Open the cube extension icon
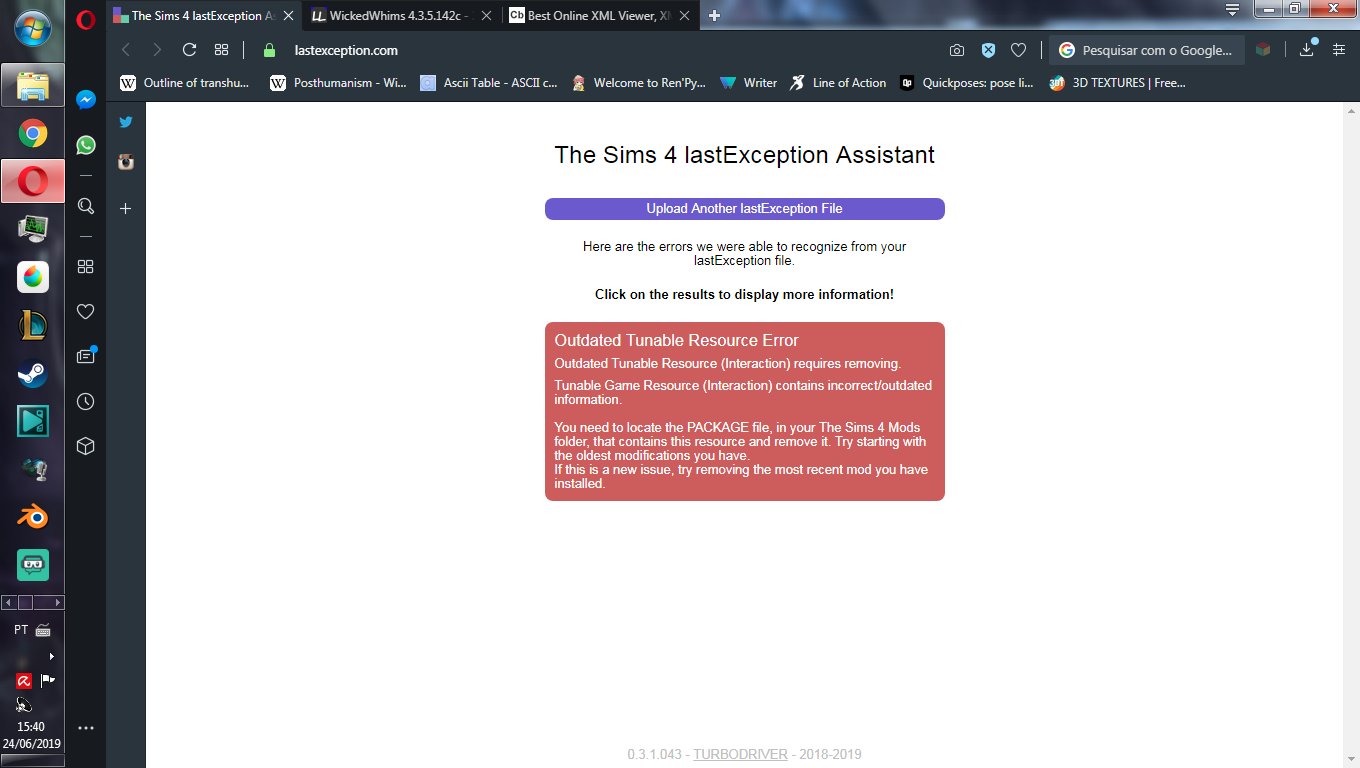This screenshot has height=768, width=1360. pos(1263,50)
